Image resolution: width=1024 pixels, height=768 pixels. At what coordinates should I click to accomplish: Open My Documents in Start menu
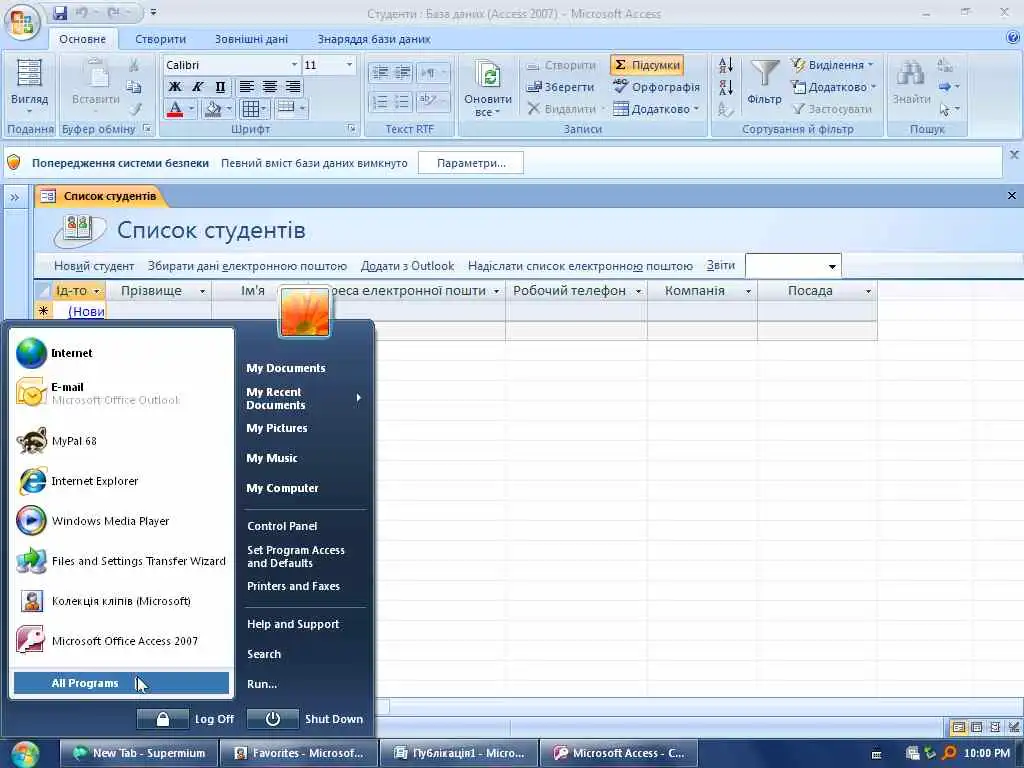click(x=285, y=368)
